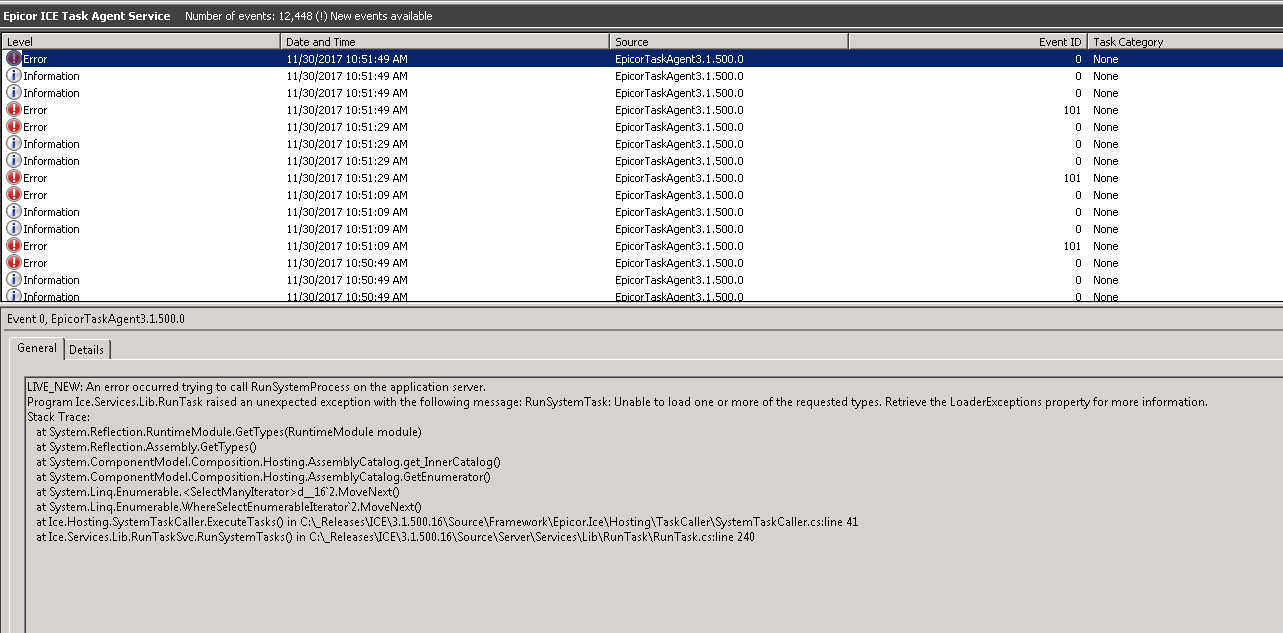Click the SystemTaskCaller.ExecuteTasks() line 41 entry
The image size is (1283, 633).
tap(447, 522)
